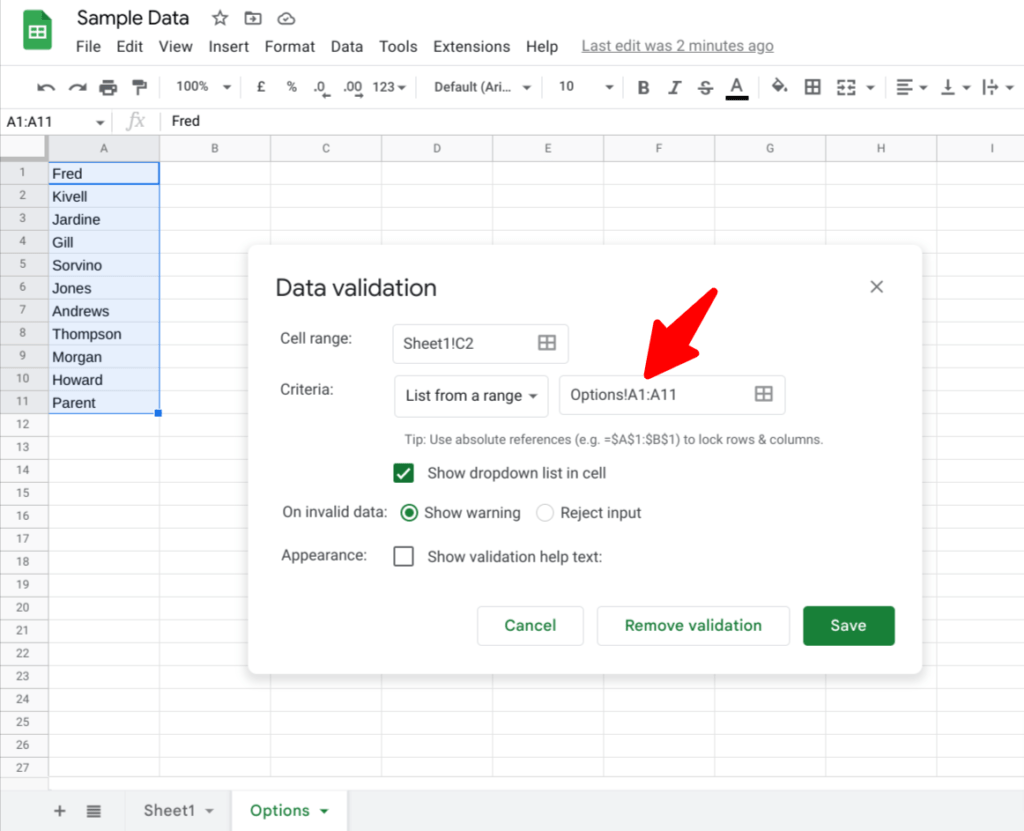The width and height of the screenshot is (1024, 831).
Task: Click the Print icon
Action: [x=108, y=87]
